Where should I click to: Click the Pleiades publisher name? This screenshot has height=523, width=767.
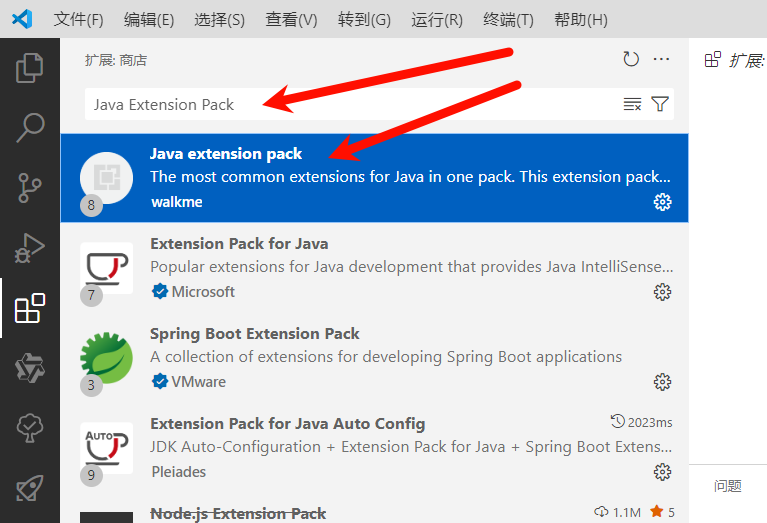coord(179,472)
